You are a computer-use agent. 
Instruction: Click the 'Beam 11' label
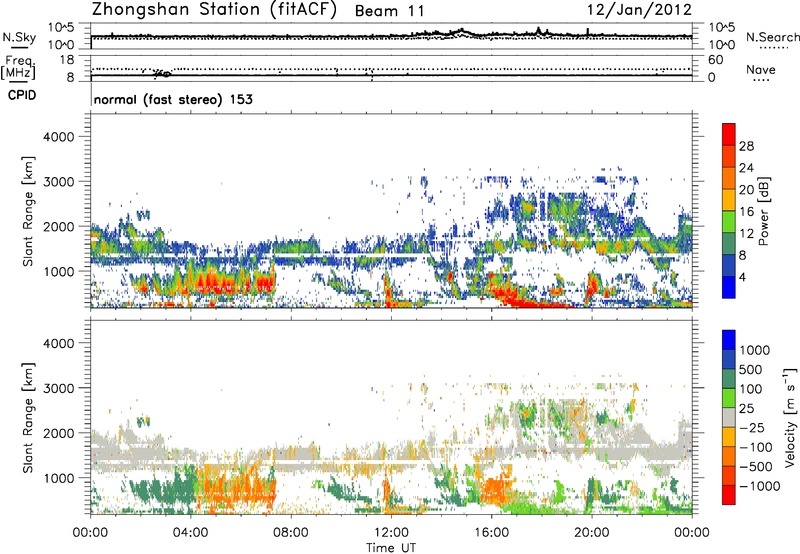pyautogui.click(x=389, y=11)
